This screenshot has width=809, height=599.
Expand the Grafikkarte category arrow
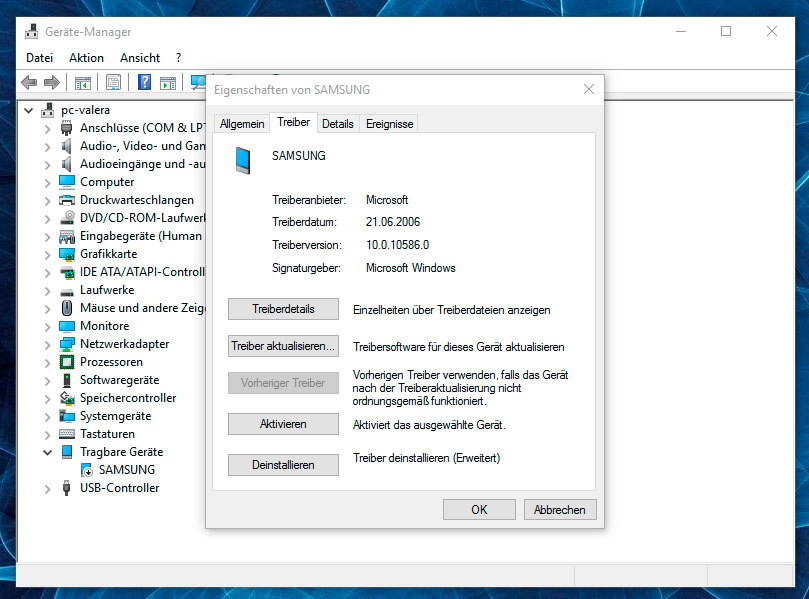click(x=47, y=255)
